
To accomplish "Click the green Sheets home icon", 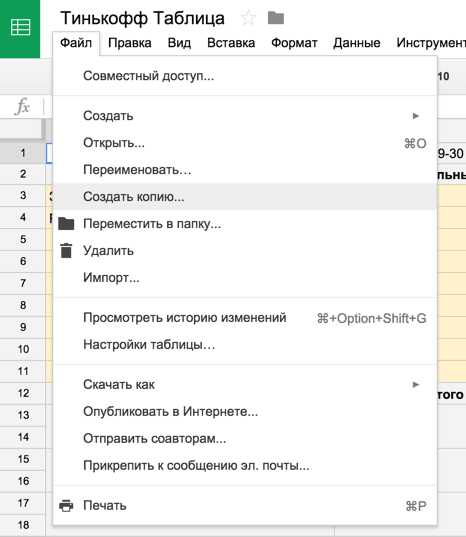I will pyautogui.click(x=20, y=29).
